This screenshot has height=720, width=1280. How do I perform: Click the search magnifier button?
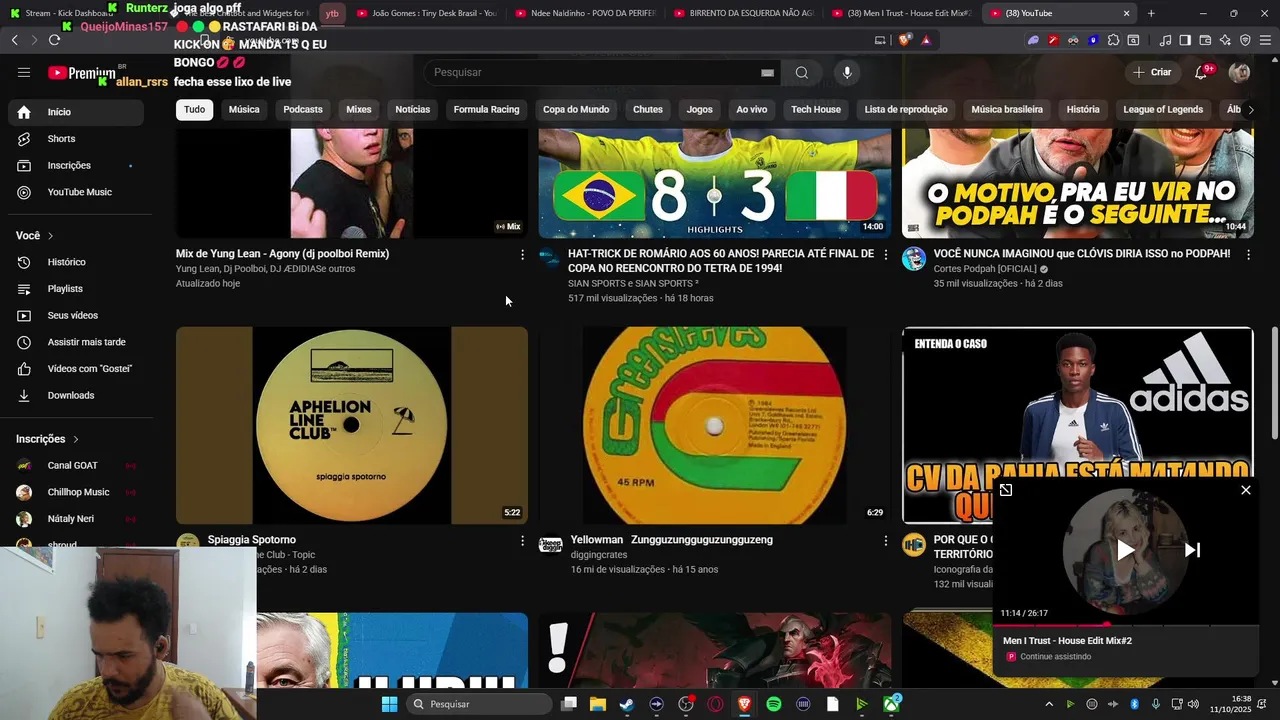(x=801, y=72)
